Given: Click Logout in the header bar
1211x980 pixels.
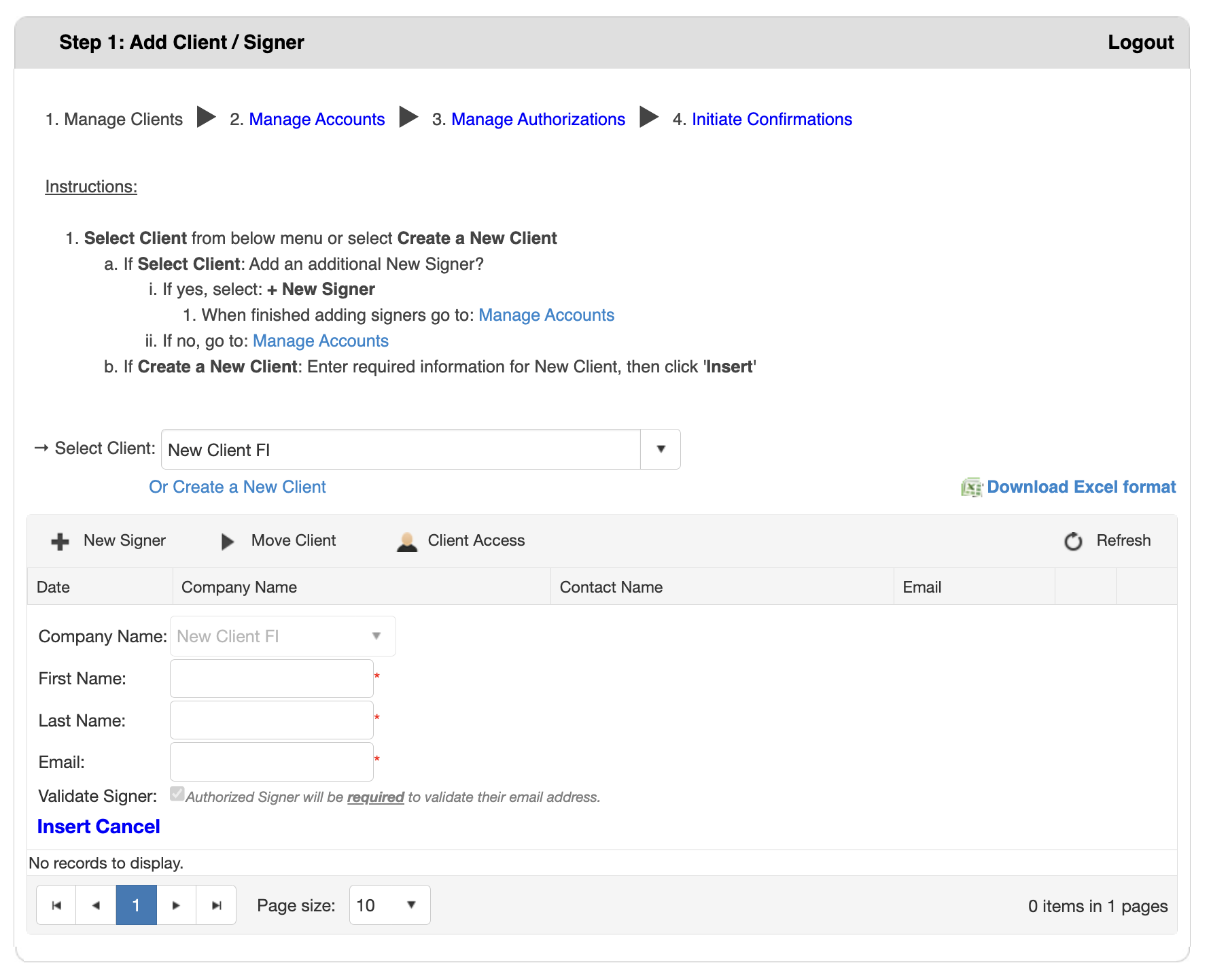Looking at the screenshot, I should click(x=1141, y=42).
